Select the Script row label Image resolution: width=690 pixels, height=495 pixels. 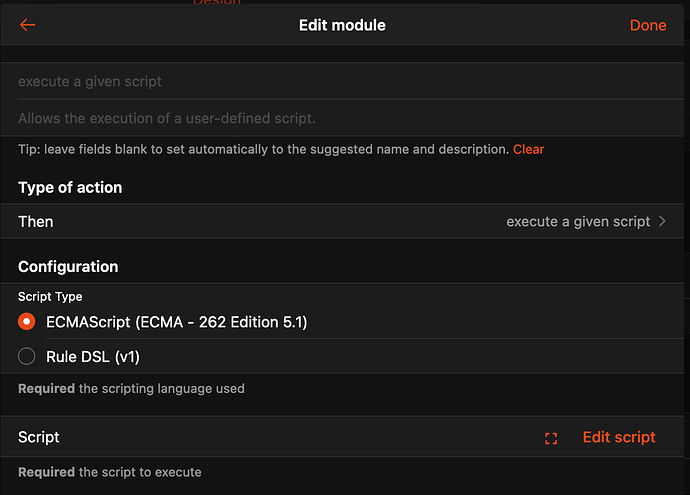click(39, 437)
